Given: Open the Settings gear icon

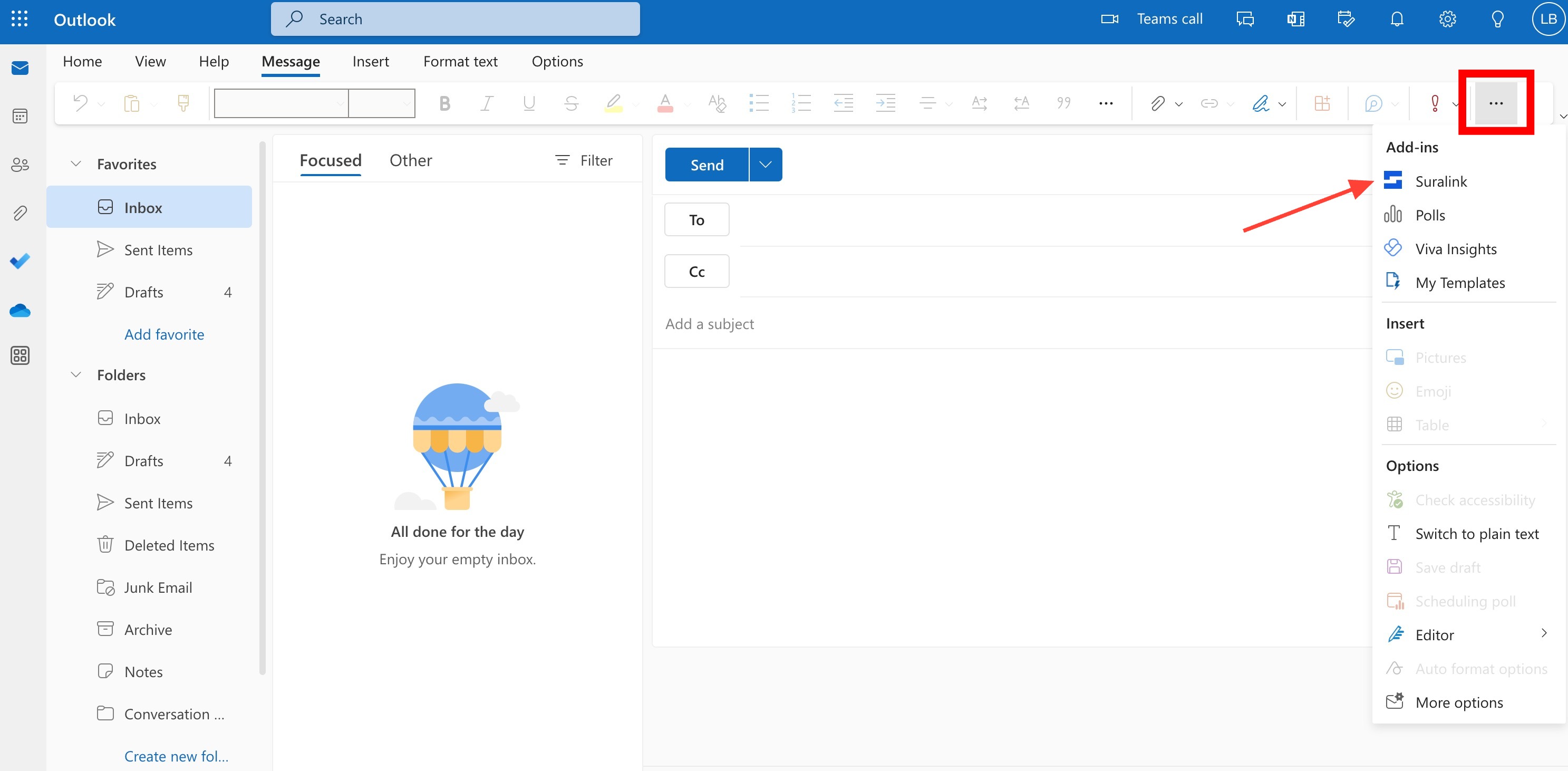Looking at the screenshot, I should 1447,19.
